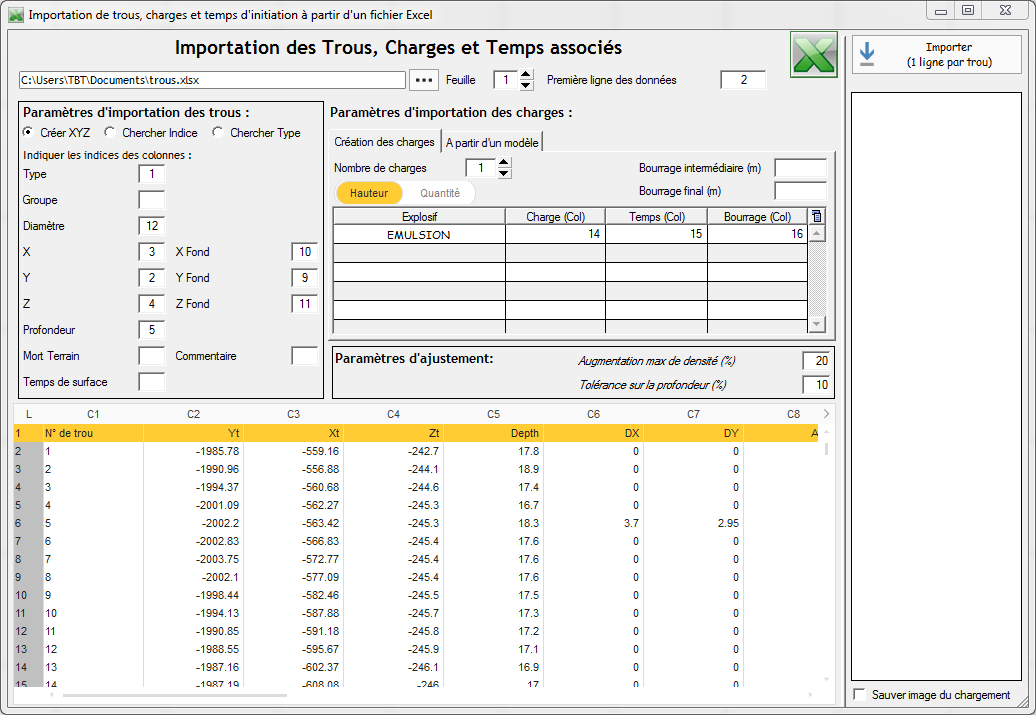Click the EMULSION explosif cell

tap(419, 235)
